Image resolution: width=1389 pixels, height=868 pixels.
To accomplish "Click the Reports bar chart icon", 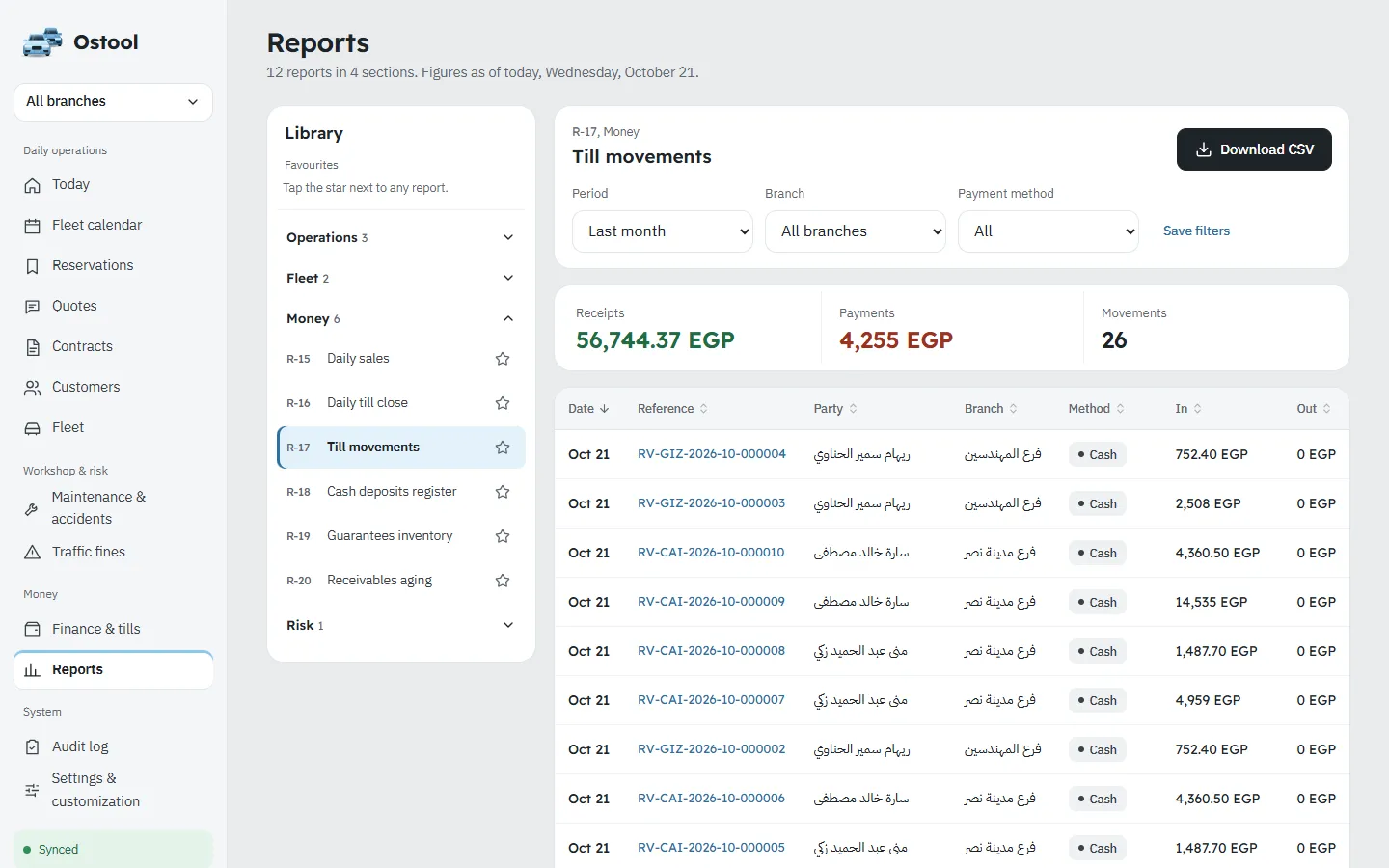I will click(33, 670).
